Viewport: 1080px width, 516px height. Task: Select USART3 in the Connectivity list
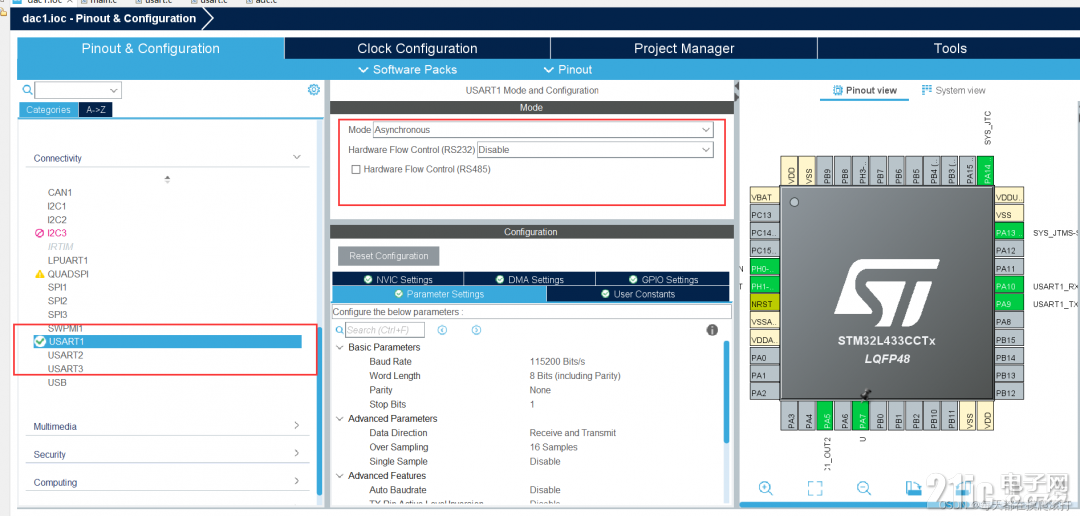pyautogui.click(x=65, y=369)
